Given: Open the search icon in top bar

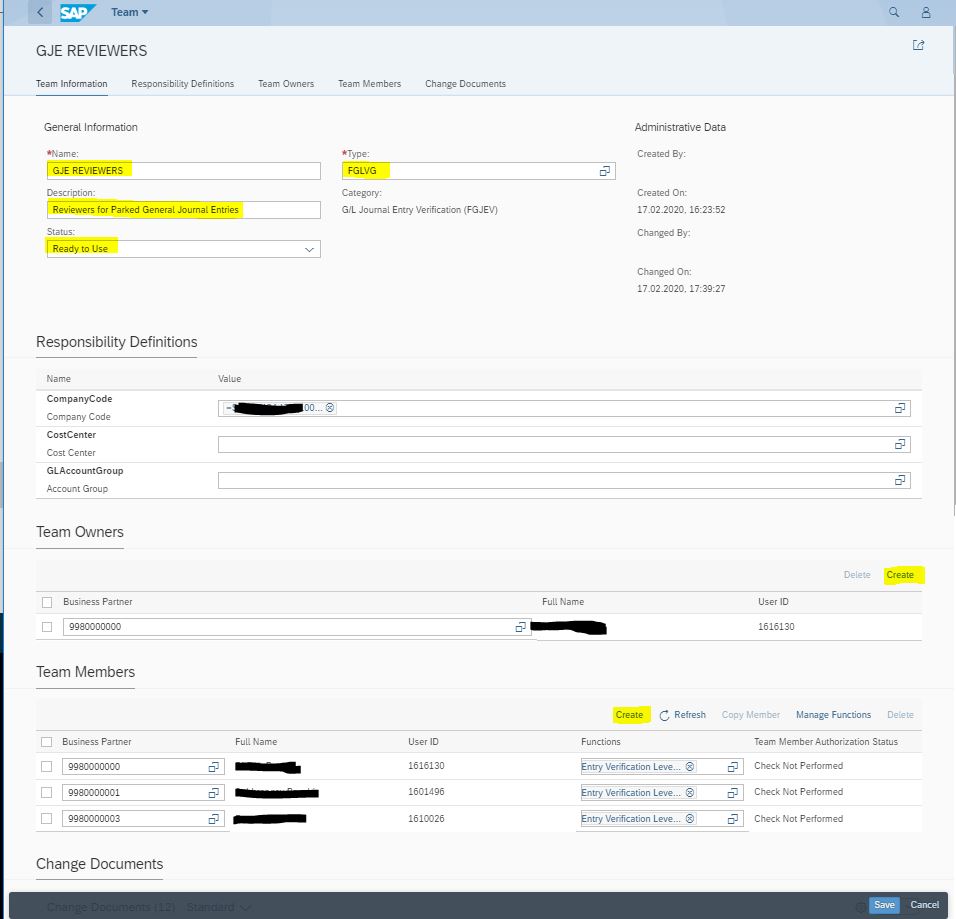Looking at the screenshot, I should 894,12.
